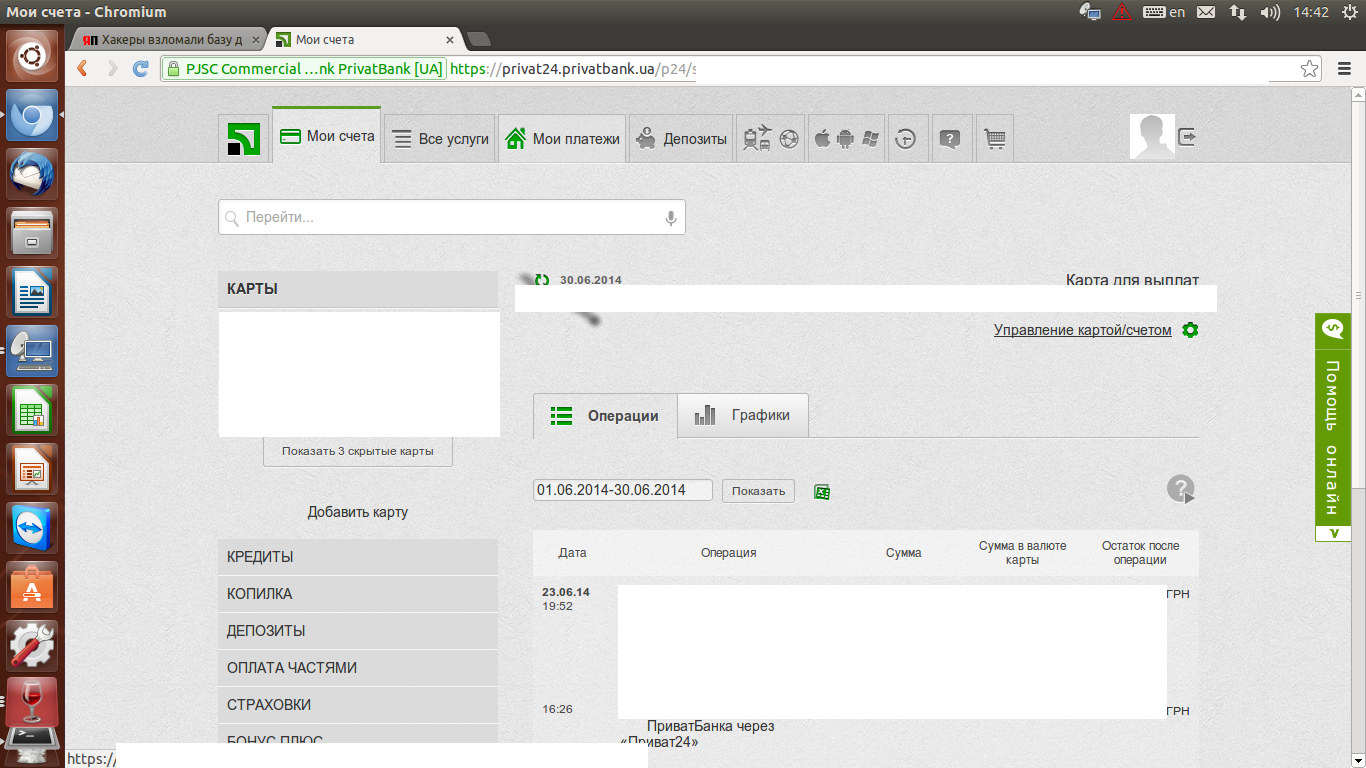This screenshot has width=1366, height=768.
Task: Open Управление картой/счетом link
Action: click(x=1083, y=330)
